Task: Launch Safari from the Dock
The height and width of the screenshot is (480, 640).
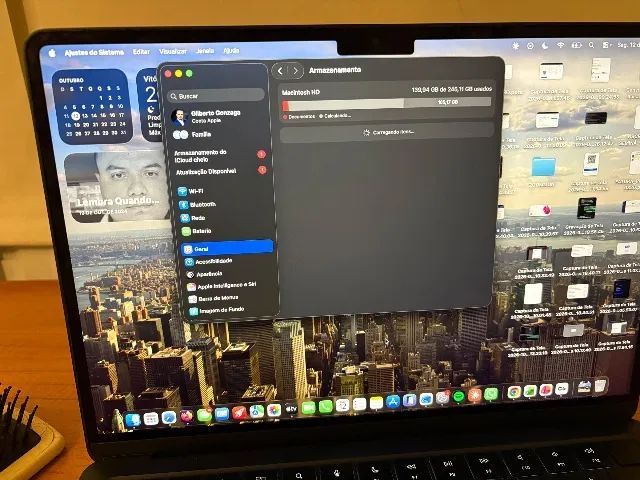Action: 169,418
